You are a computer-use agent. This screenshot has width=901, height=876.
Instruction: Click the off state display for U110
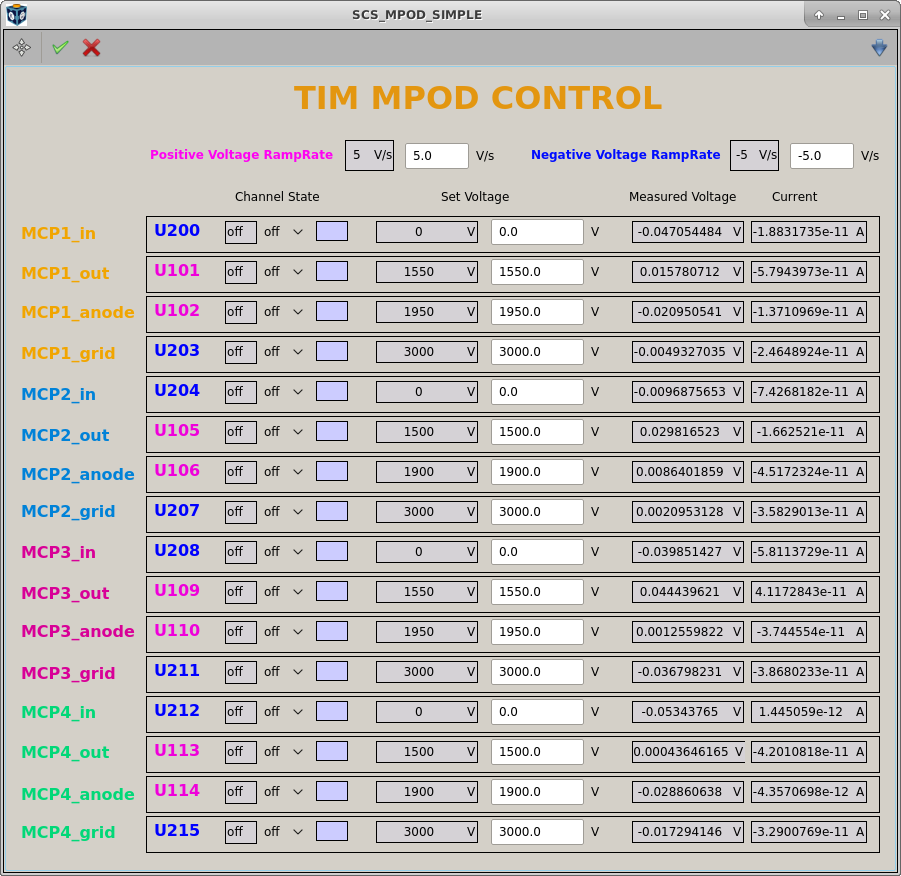[241, 632]
